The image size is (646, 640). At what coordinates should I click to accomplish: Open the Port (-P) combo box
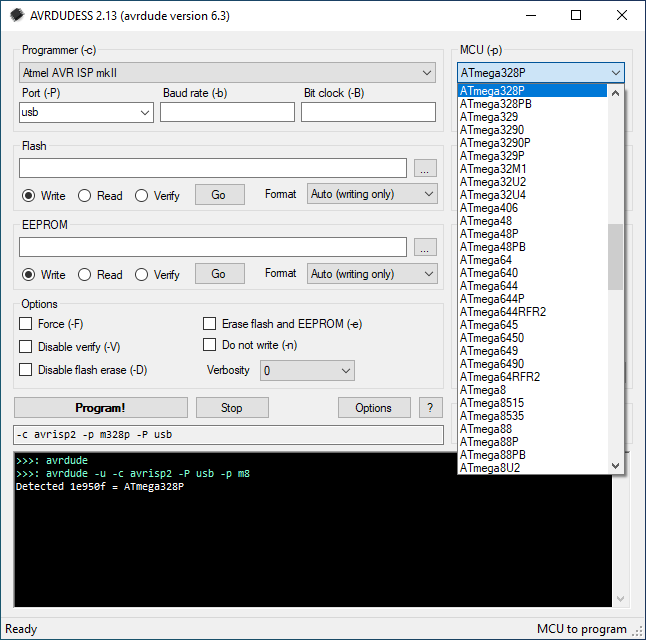[86, 113]
